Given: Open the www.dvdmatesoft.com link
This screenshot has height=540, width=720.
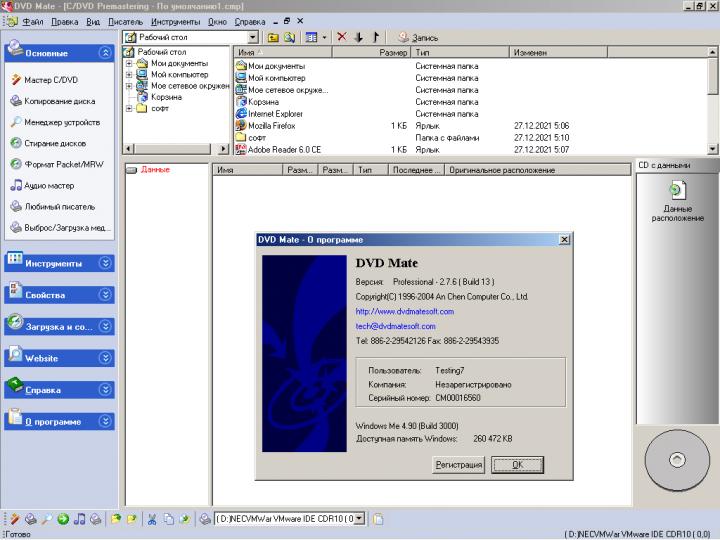Looking at the screenshot, I should [x=405, y=311].
